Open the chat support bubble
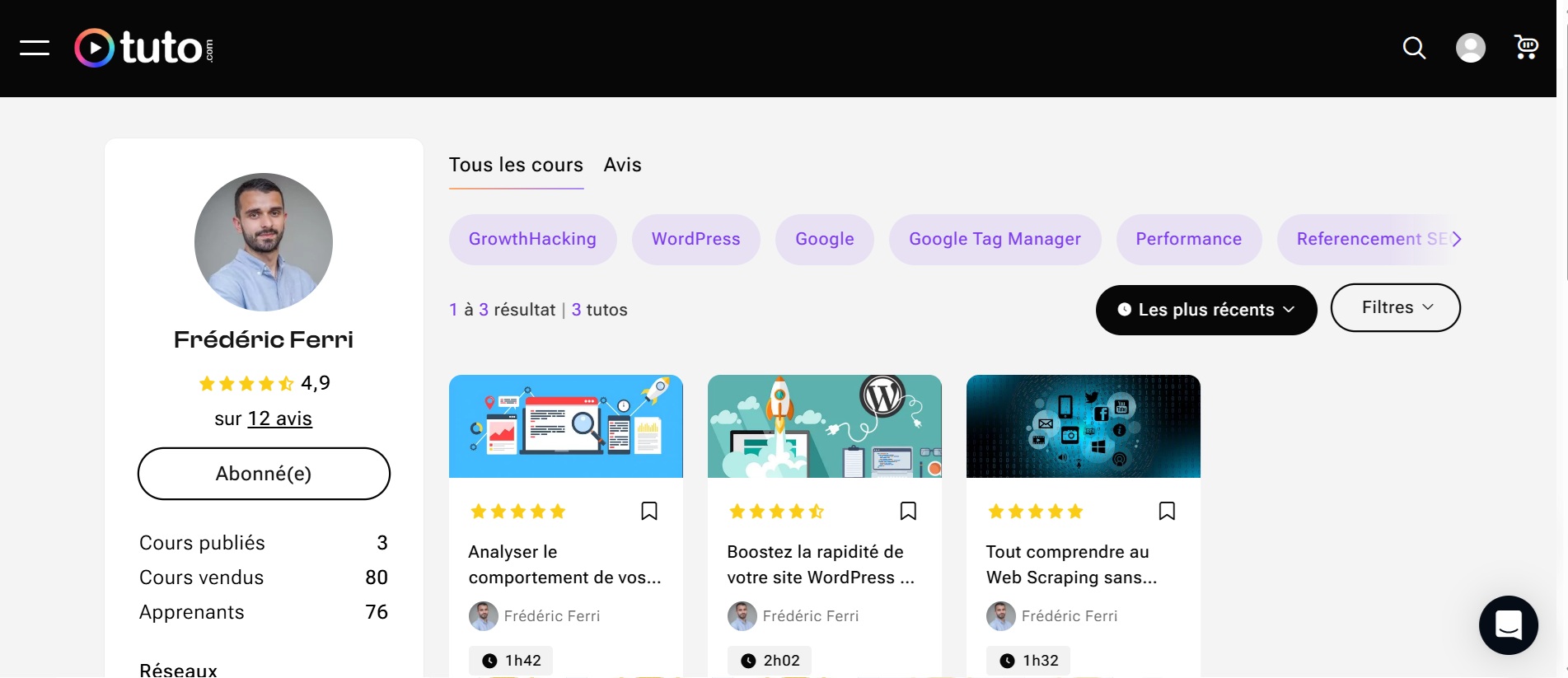 coord(1508,625)
